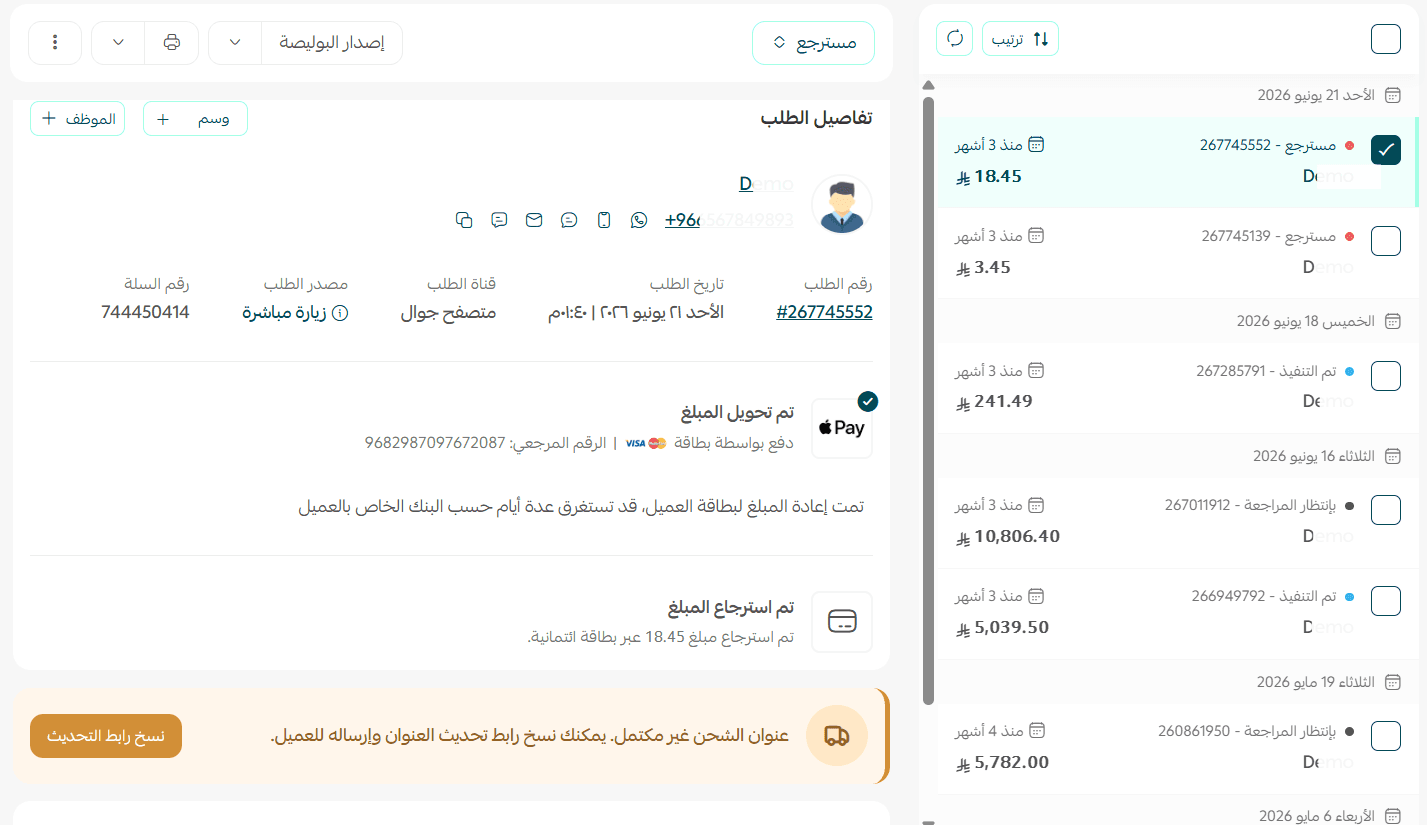1427x825 pixels.
Task: Open order 267011912 بإنتظار المراجعة row
Action: click(x=1176, y=523)
